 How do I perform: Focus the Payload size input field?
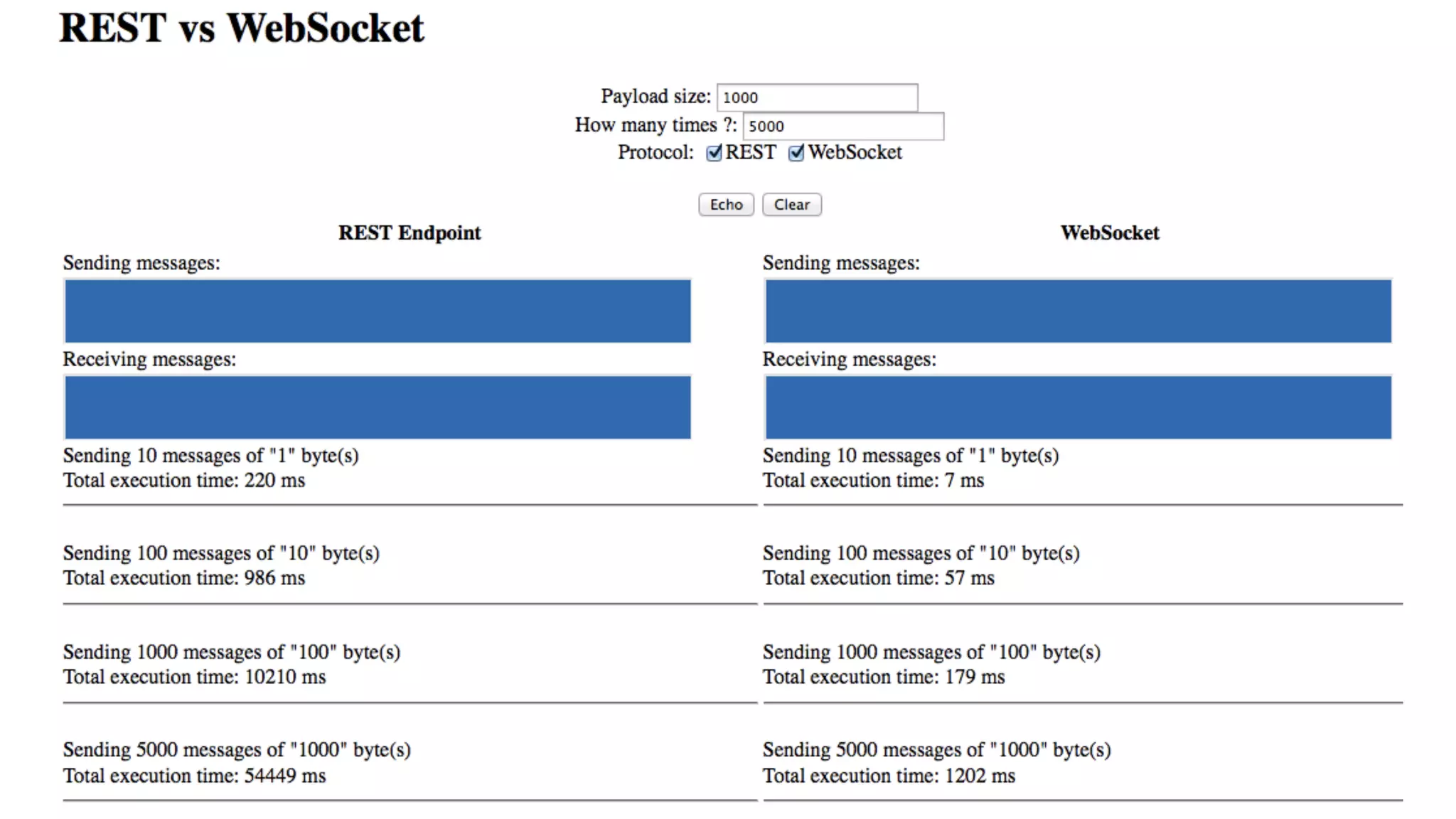[x=817, y=97]
